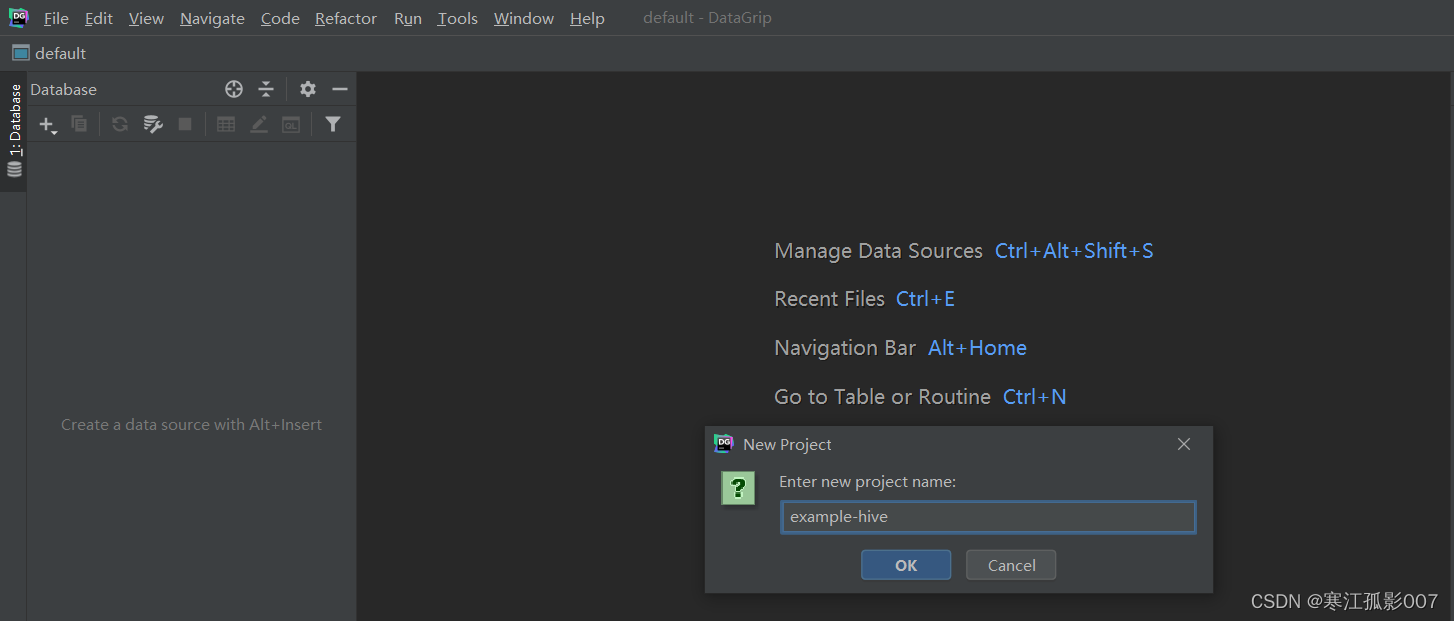
Task: Click the stop square icon
Action: [185, 124]
